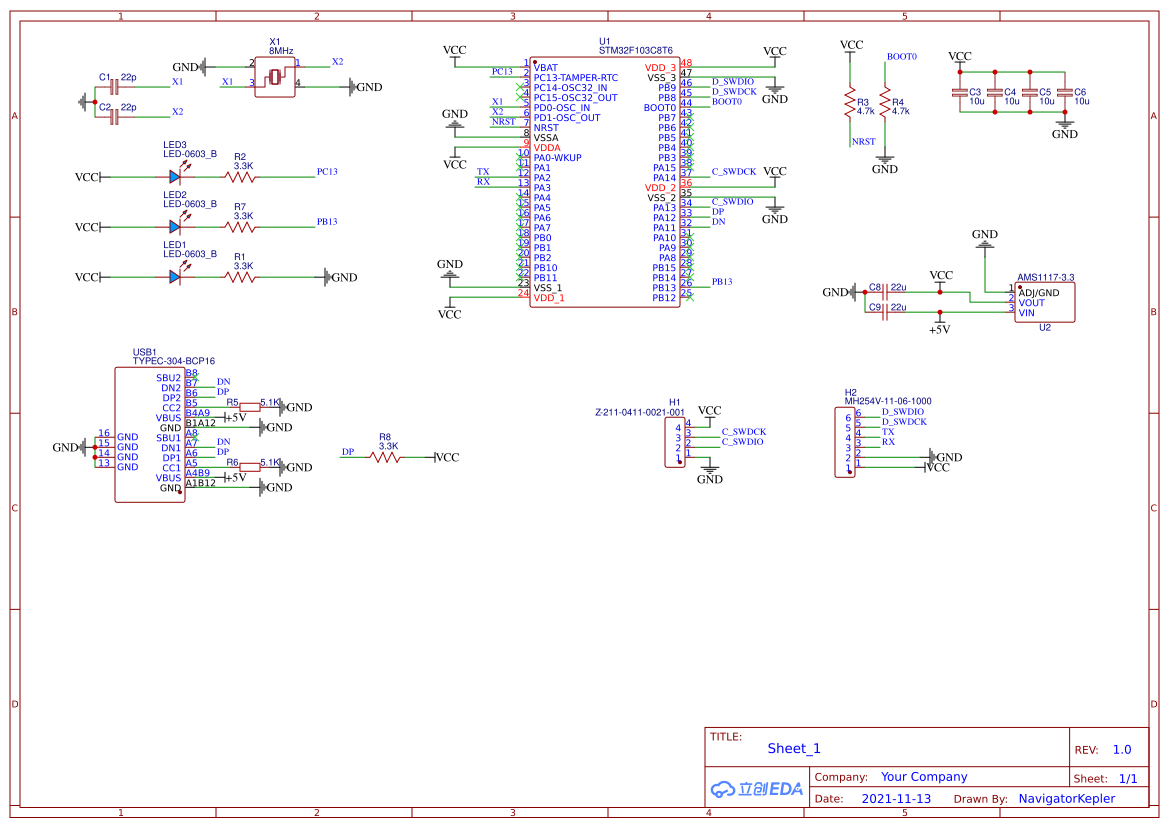Select resistor R3 on the NRST line
The width and height of the screenshot is (1169, 828).
click(850, 102)
